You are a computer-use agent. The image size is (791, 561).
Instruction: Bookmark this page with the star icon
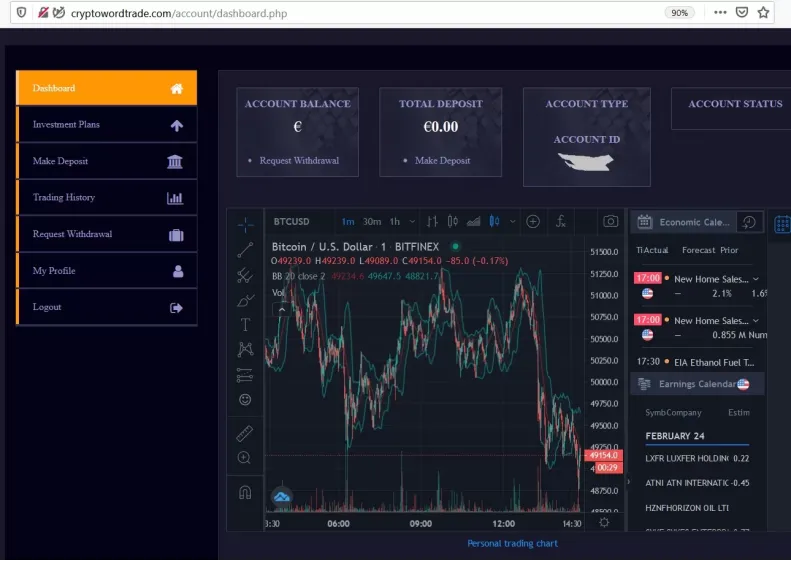(763, 13)
